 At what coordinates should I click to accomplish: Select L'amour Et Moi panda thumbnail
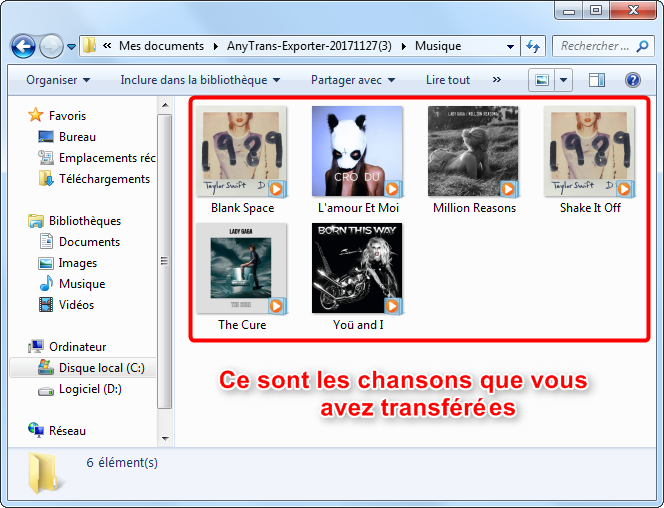tap(357, 152)
